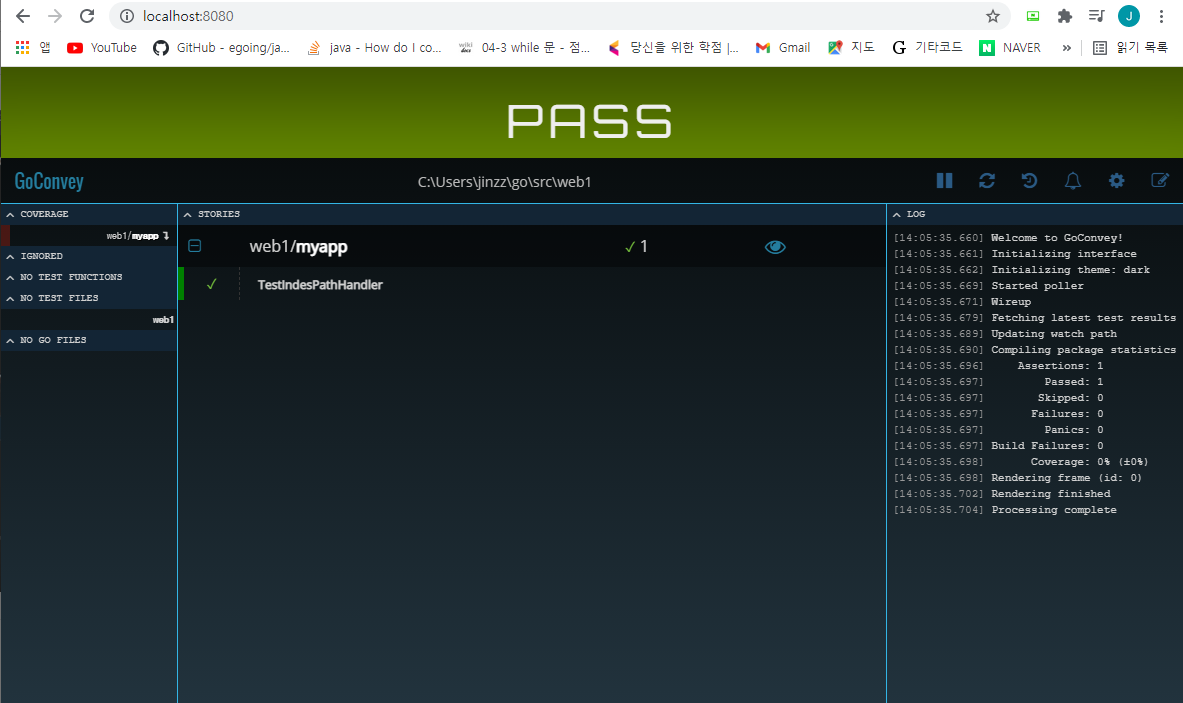Toggle the eye icon for web1/myapp
Image resolution: width=1183 pixels, height=703 pixels.
click(x=775, y=247)
